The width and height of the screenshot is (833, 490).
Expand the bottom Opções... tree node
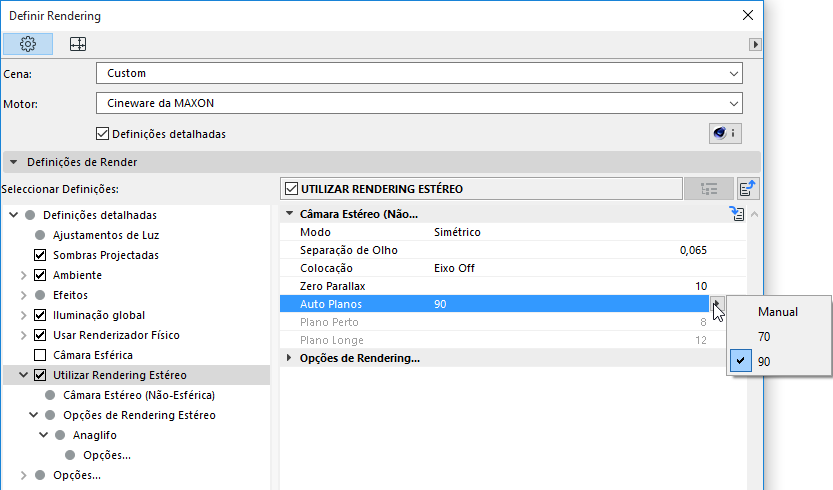pyautogui.click(x=23, y=475)
